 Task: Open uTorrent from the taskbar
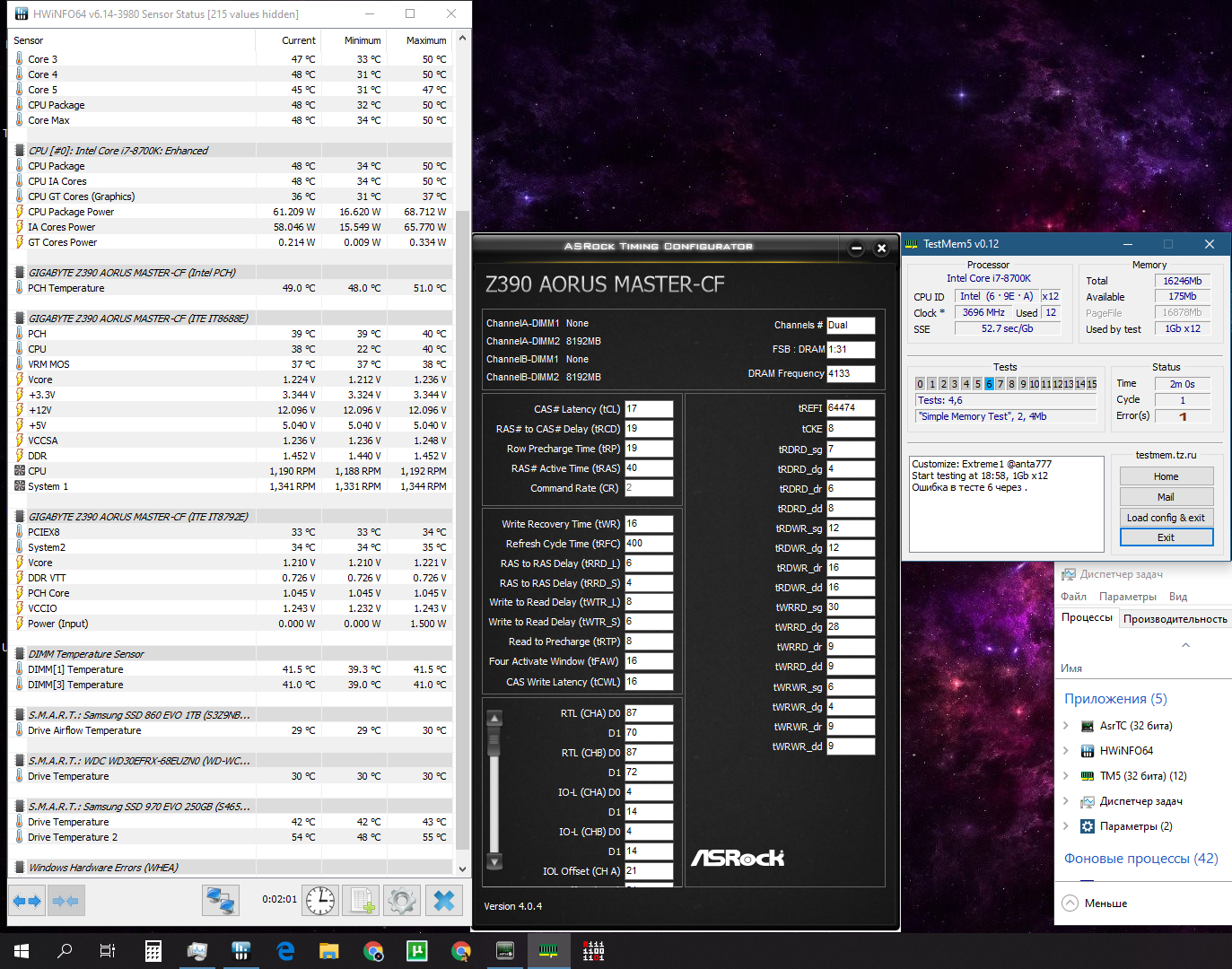coord(417,951)
